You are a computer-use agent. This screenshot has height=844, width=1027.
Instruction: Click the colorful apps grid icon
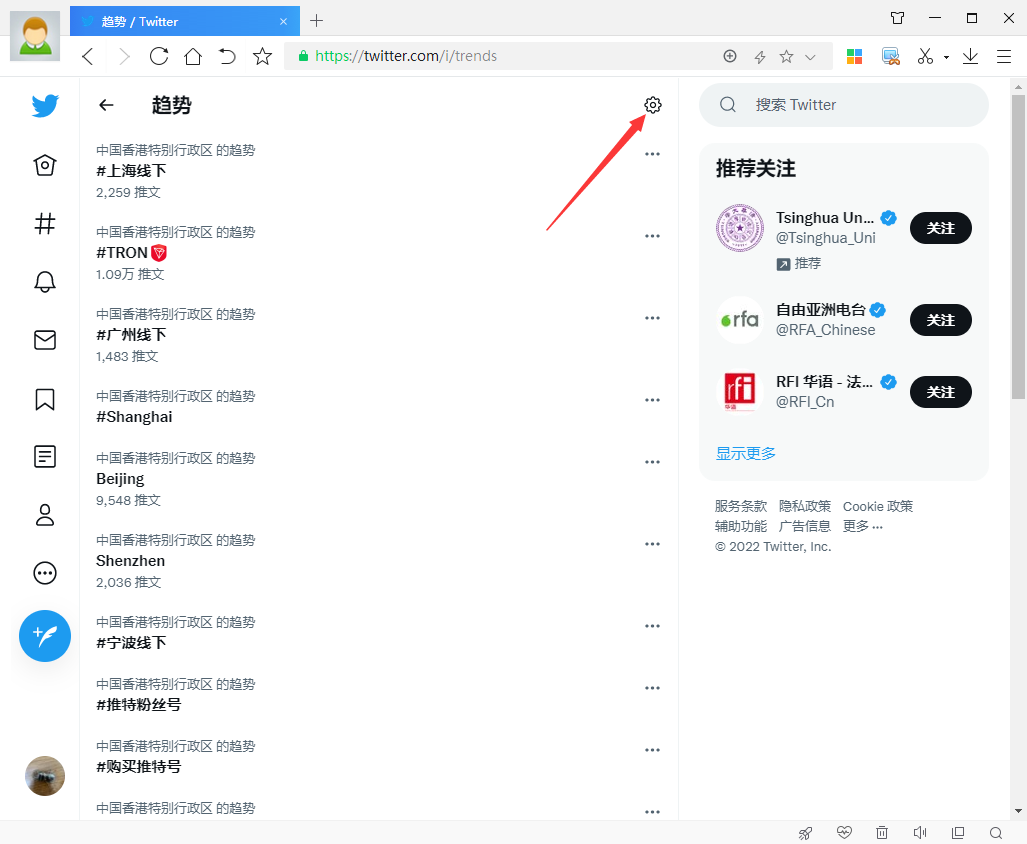pyautogui.click(x=854, y=56)
